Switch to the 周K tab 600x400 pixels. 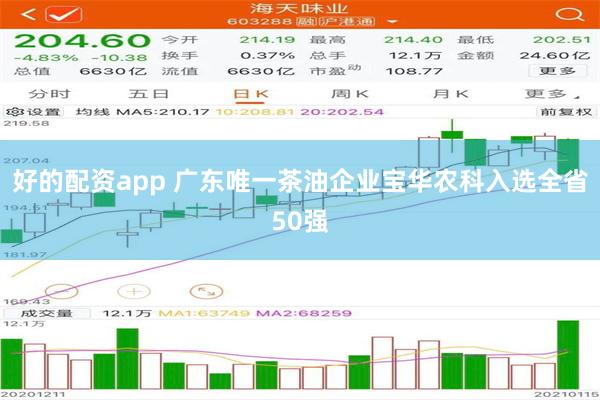click(350, 94)
